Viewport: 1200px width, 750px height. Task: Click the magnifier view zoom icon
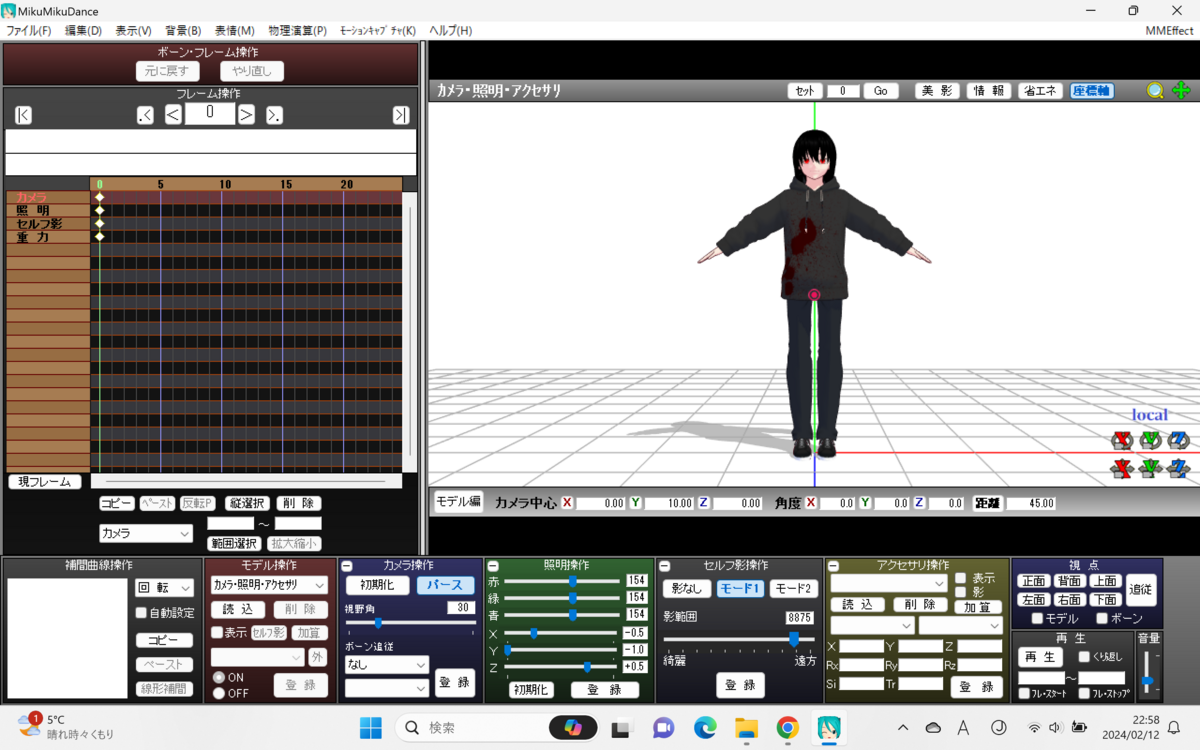[x=1155, y=90]
